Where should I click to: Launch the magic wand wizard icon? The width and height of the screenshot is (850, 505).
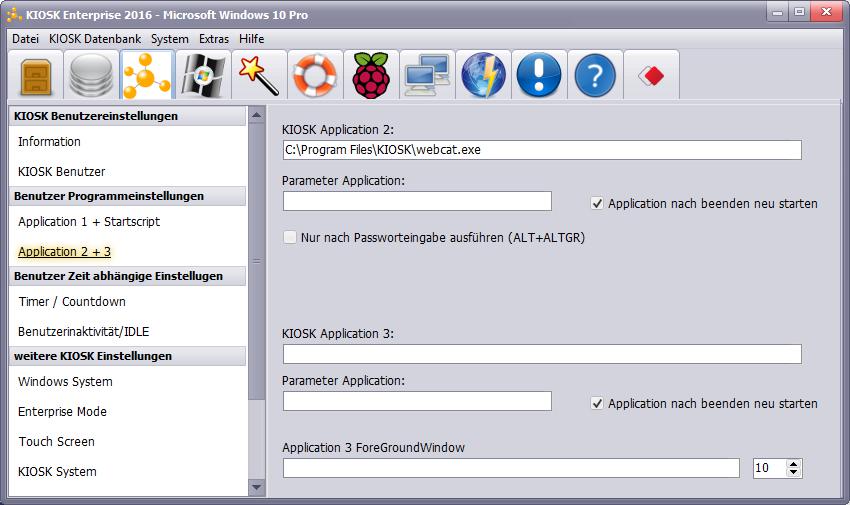259,75
